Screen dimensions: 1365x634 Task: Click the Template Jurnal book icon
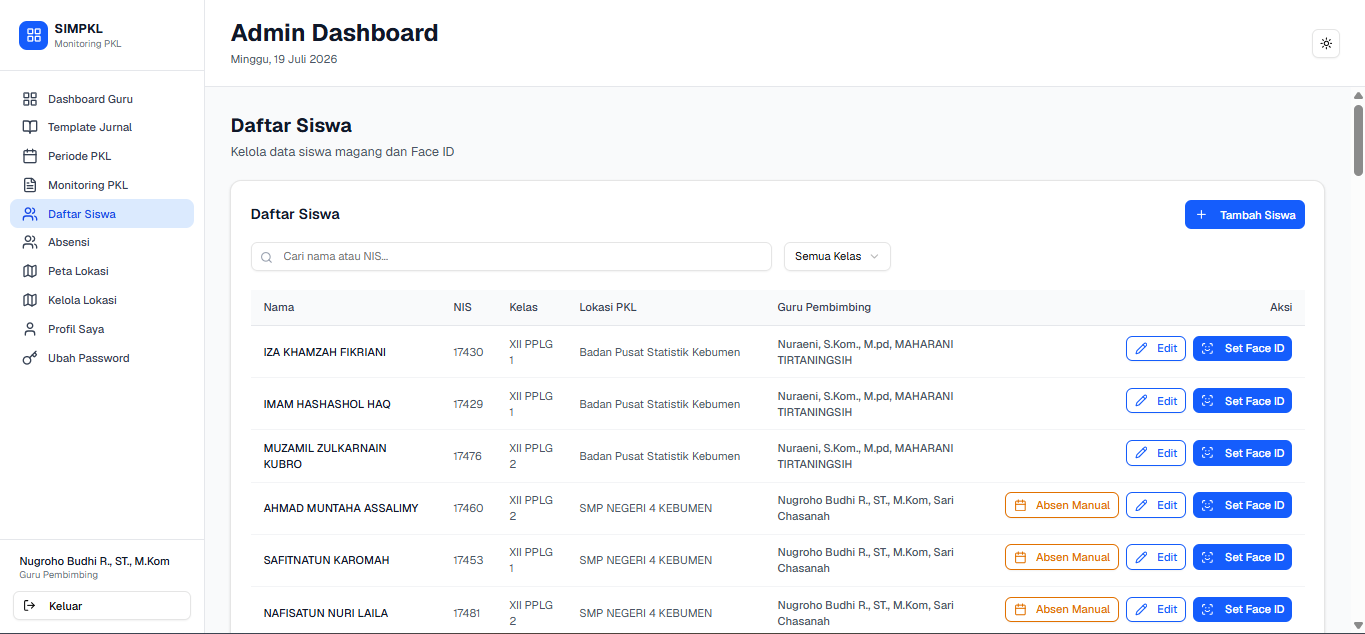[30, 127]
